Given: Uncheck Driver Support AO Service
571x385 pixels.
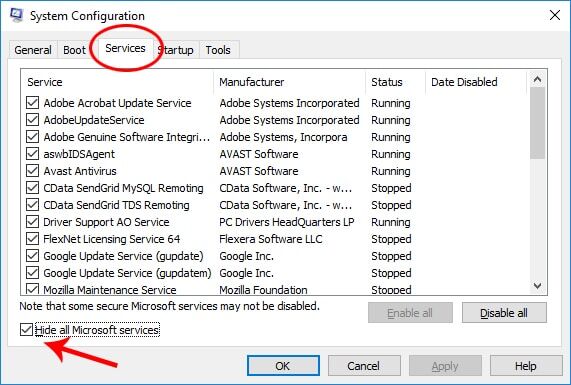Looking at the screenshot, I should point(32,222).
